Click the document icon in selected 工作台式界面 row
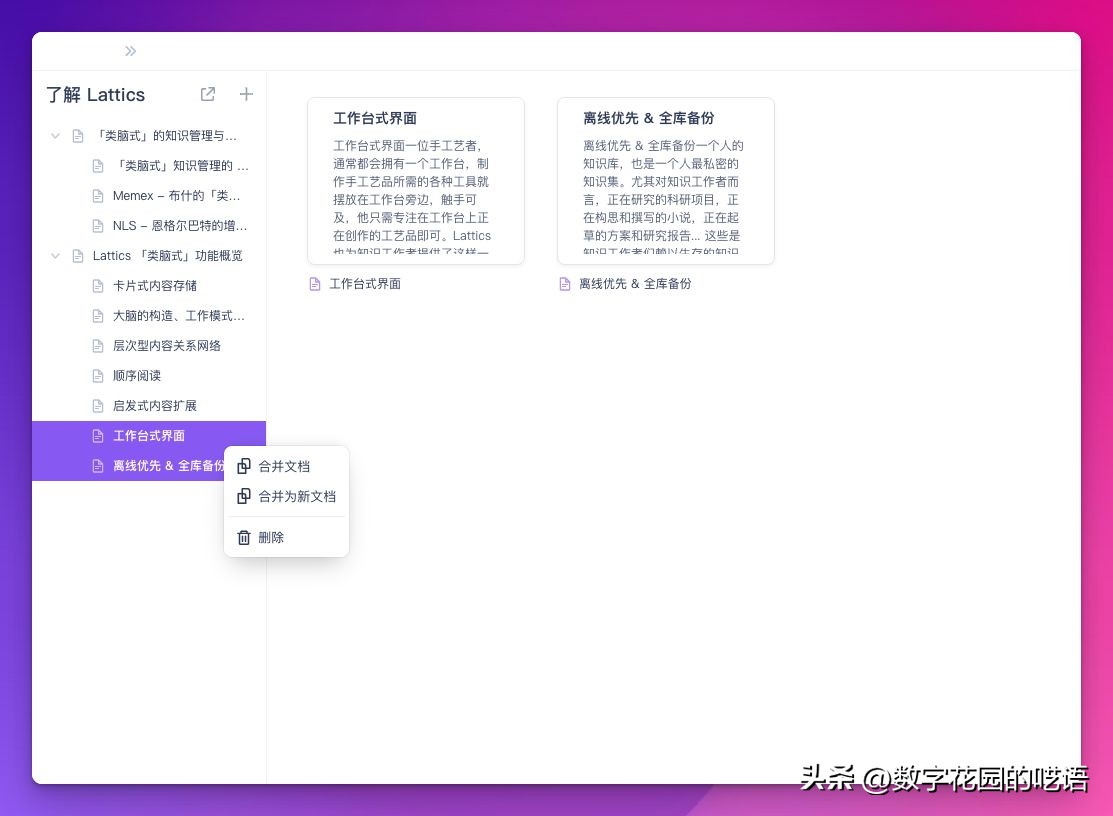 (98, 436)
